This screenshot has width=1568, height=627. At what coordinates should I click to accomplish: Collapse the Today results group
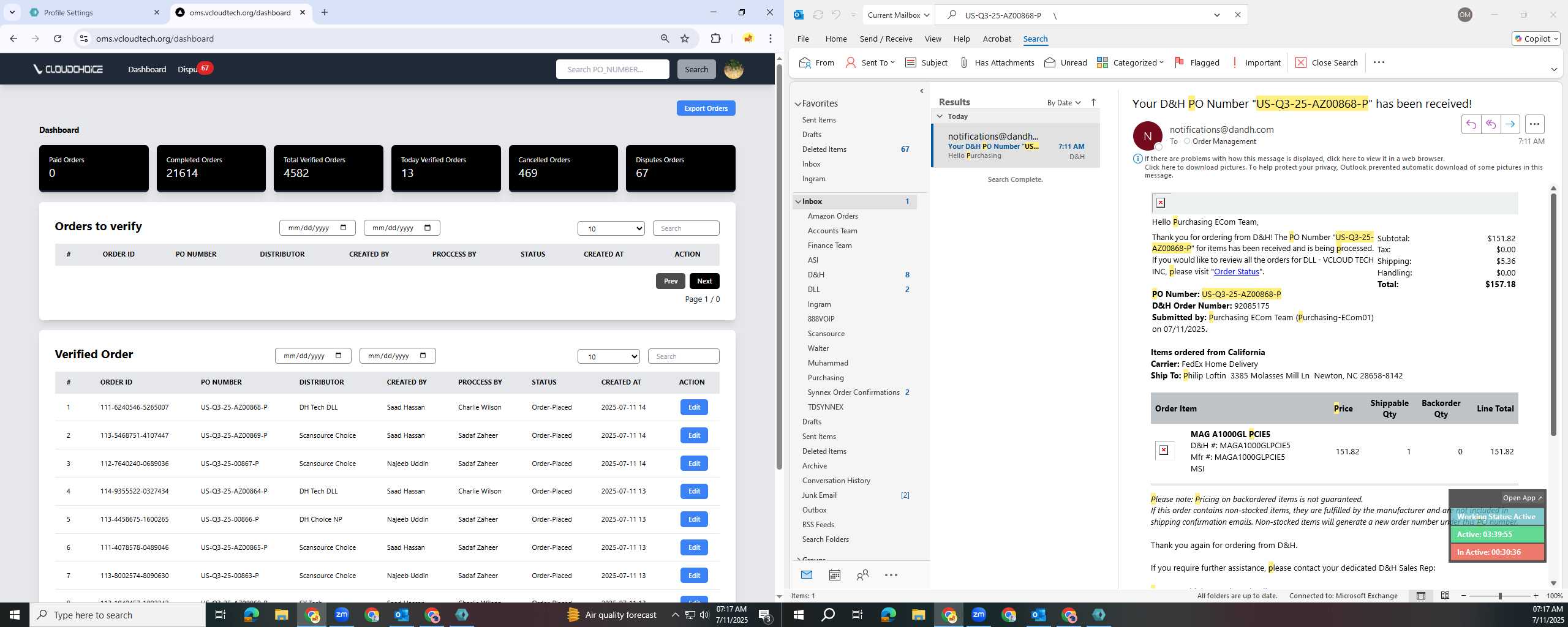tap(940, 116)
